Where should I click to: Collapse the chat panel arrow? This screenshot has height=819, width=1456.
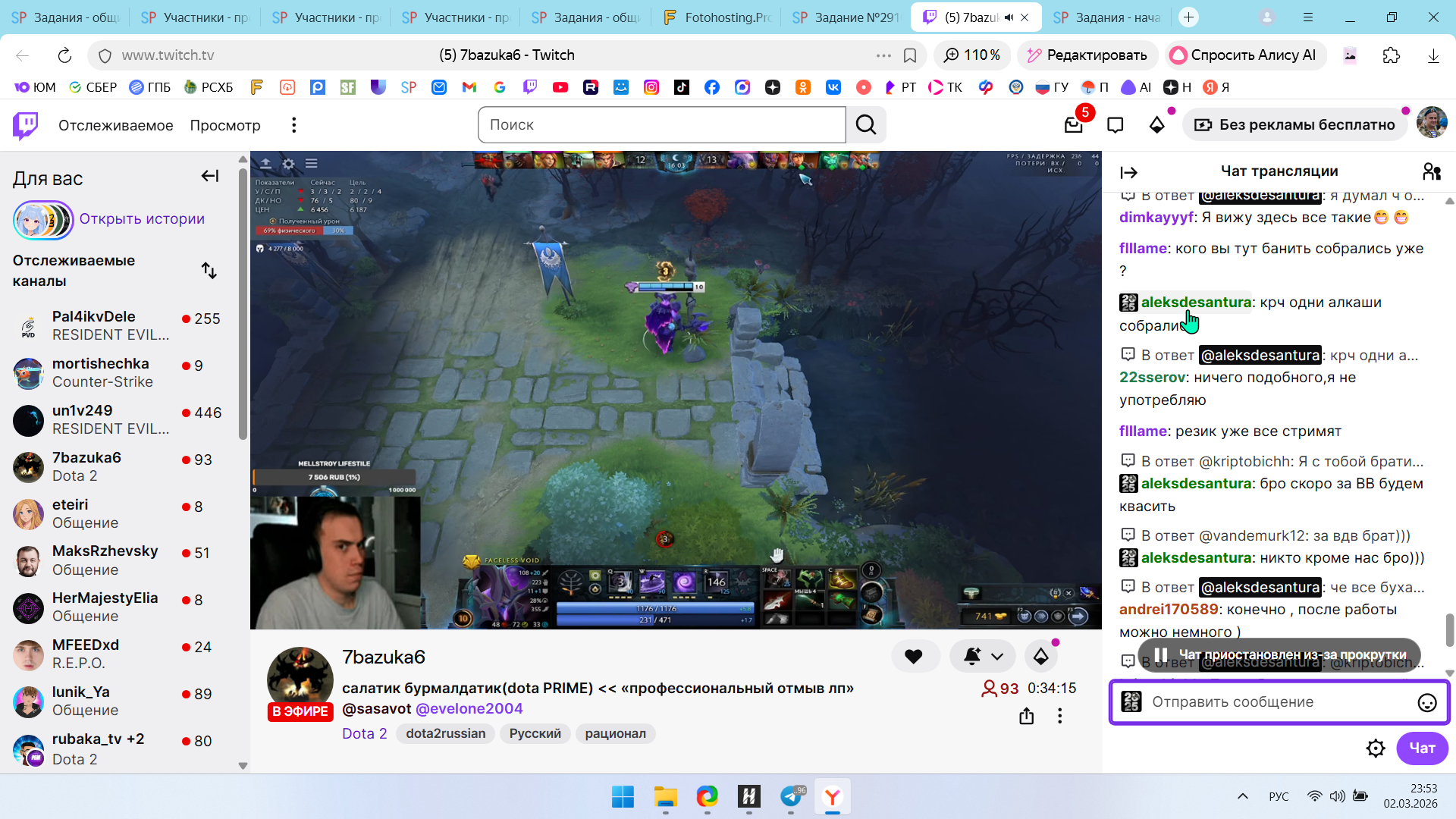[x=1128, y=173]
